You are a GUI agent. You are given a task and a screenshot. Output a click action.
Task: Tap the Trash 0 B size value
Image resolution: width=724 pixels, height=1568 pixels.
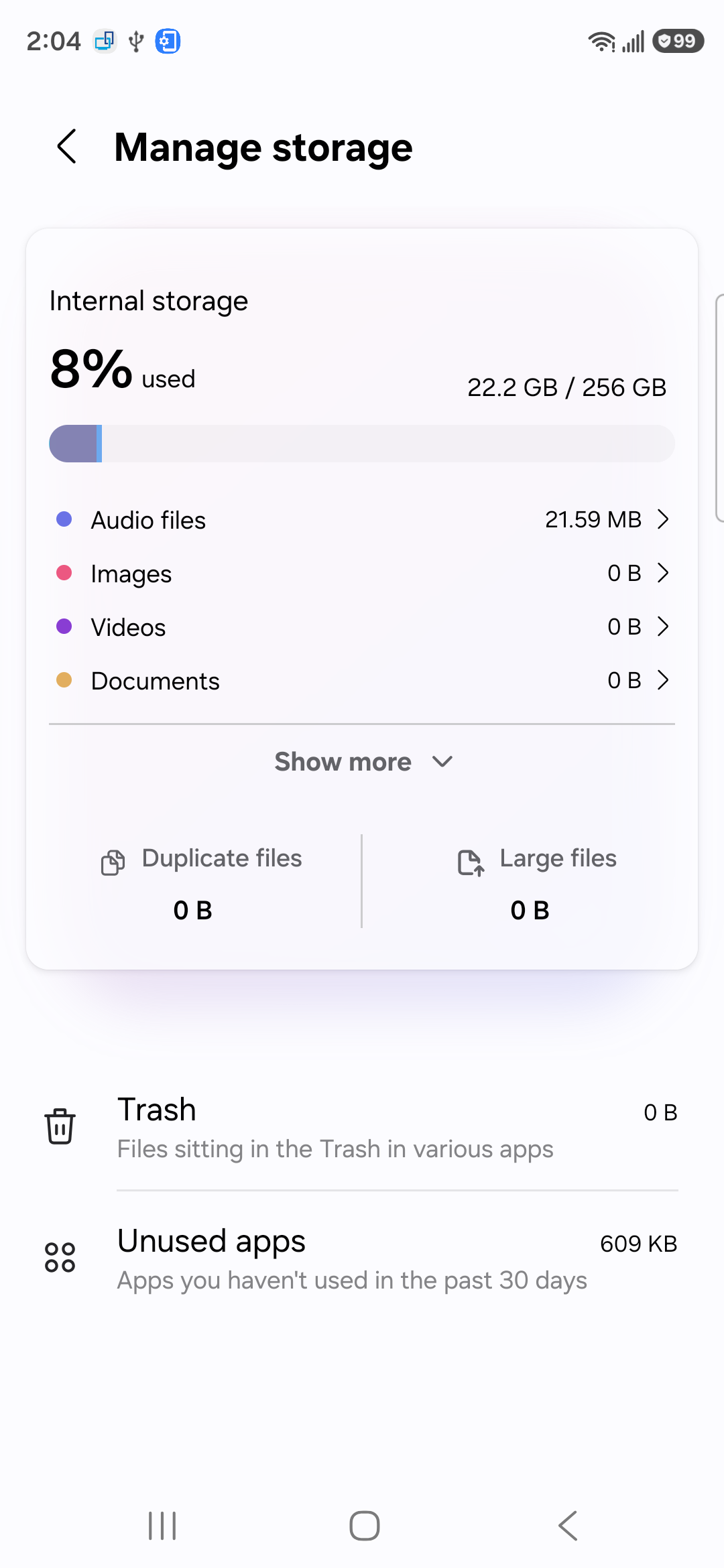(x=660, y=1112)
